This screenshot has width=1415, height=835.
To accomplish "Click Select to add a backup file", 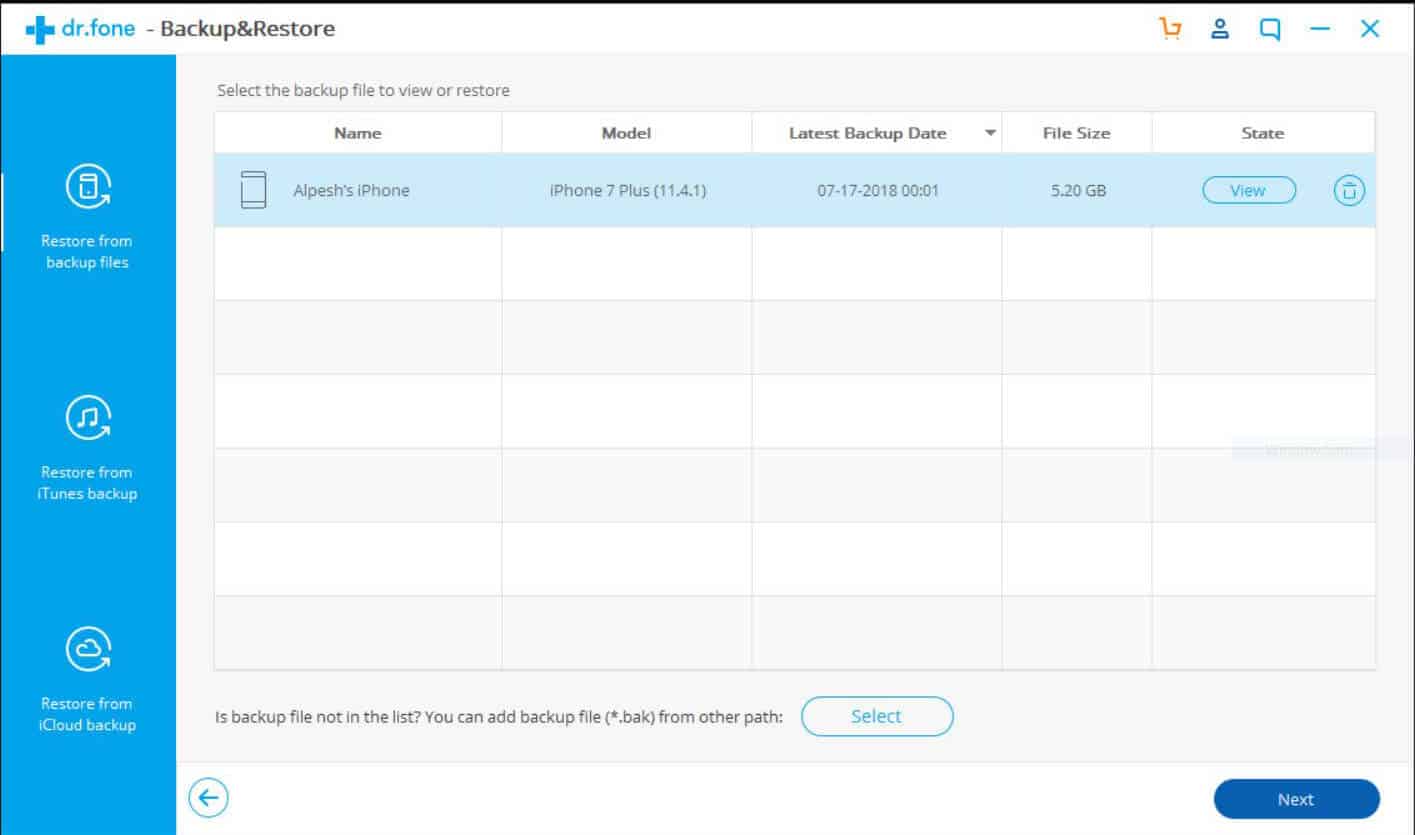I will coord(877,716).
